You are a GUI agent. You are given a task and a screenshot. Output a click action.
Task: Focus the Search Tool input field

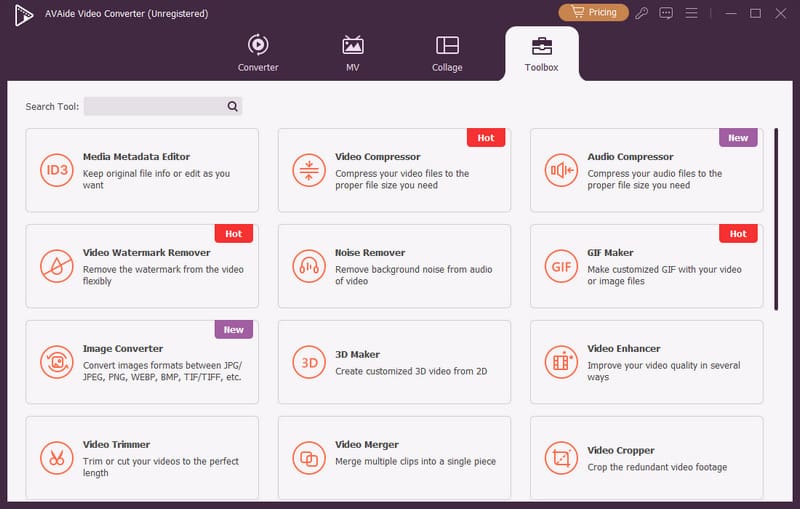(155, 106)
